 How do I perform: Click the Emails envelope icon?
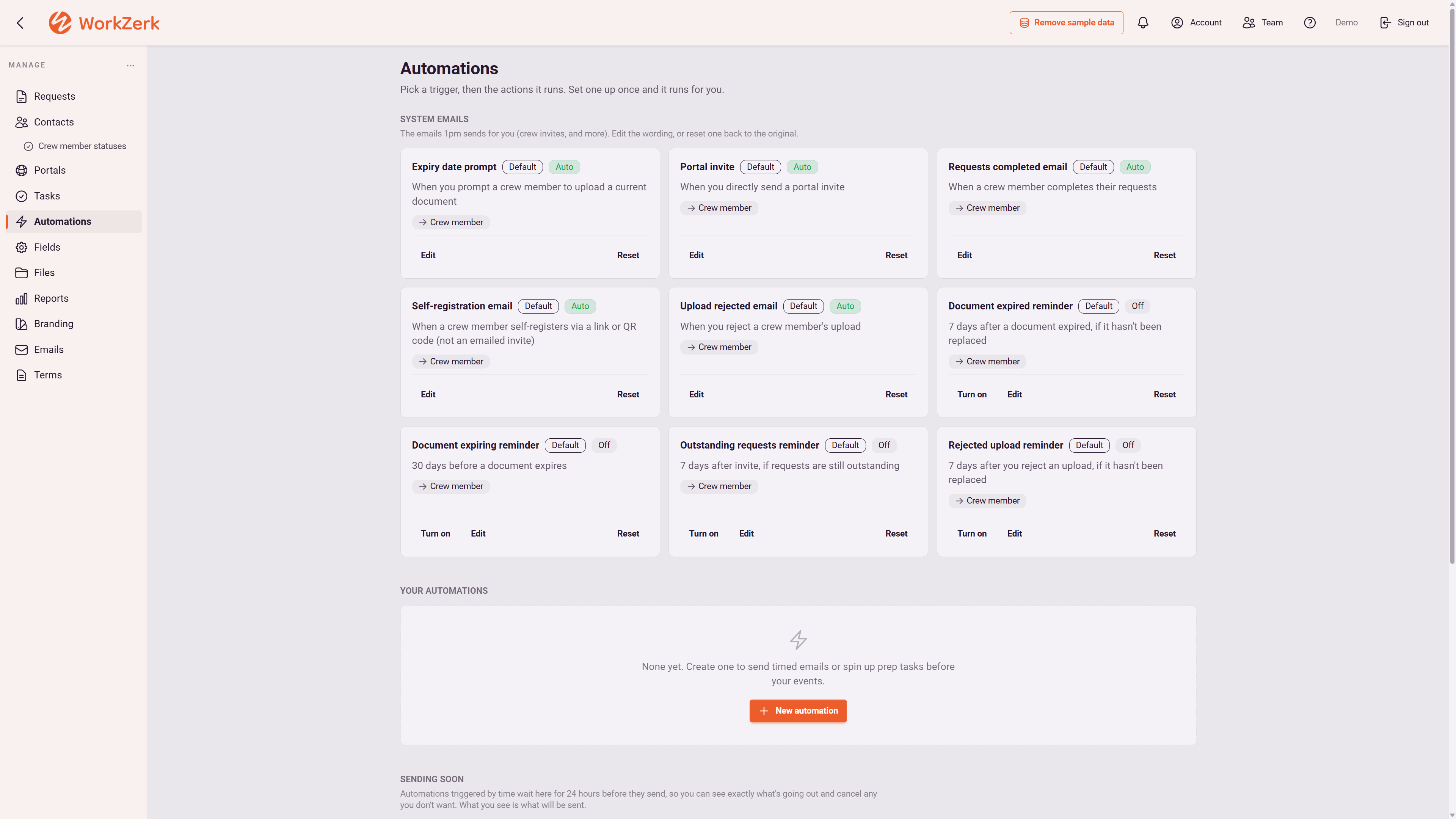22,350
